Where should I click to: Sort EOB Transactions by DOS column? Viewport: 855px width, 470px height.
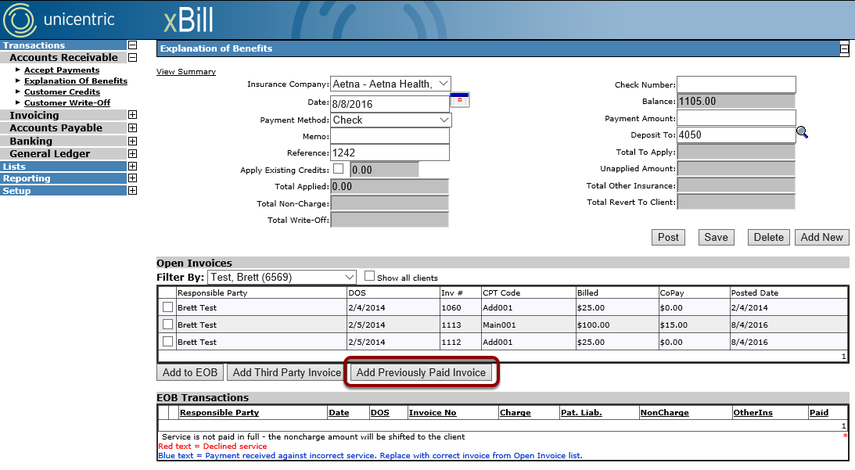(380, 412)
